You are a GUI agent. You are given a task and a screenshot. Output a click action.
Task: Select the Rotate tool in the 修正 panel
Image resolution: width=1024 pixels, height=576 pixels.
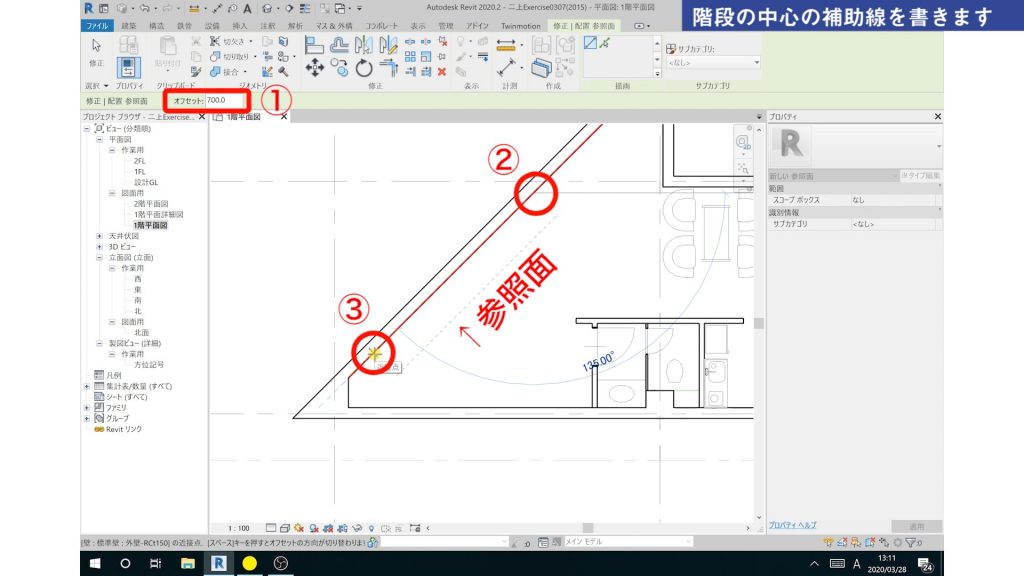point(365,67)
